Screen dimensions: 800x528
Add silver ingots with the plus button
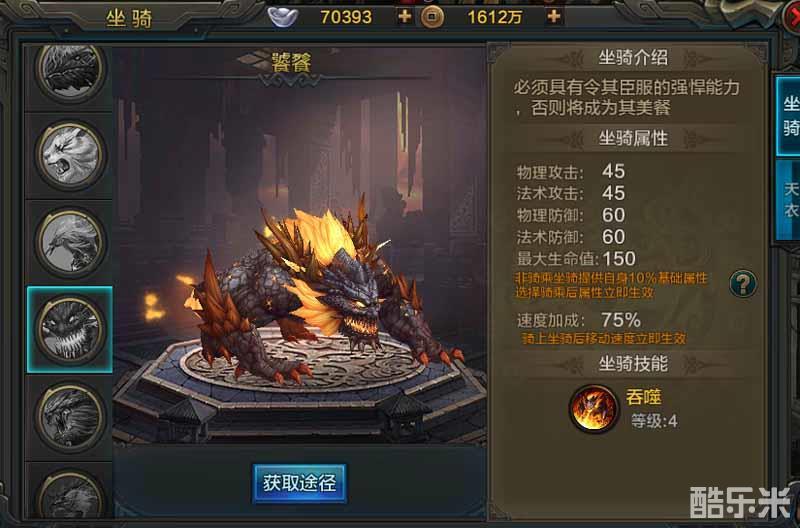click(x=405, y=16)
